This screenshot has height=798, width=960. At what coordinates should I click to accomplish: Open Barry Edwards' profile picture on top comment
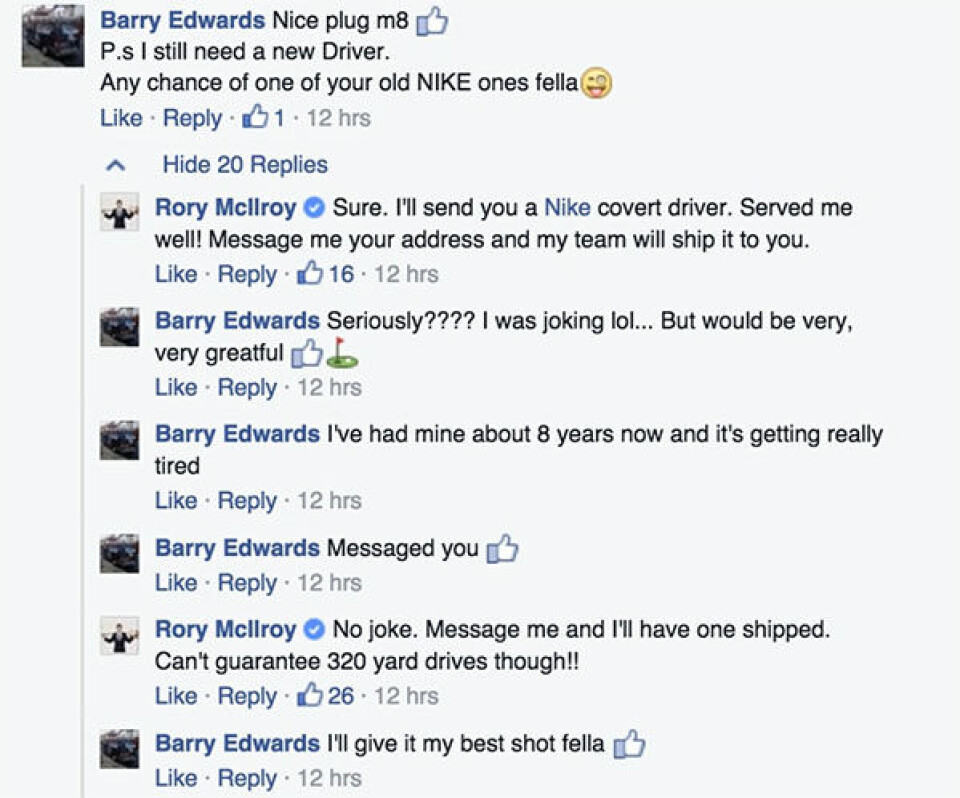click(x=53, y=36)
